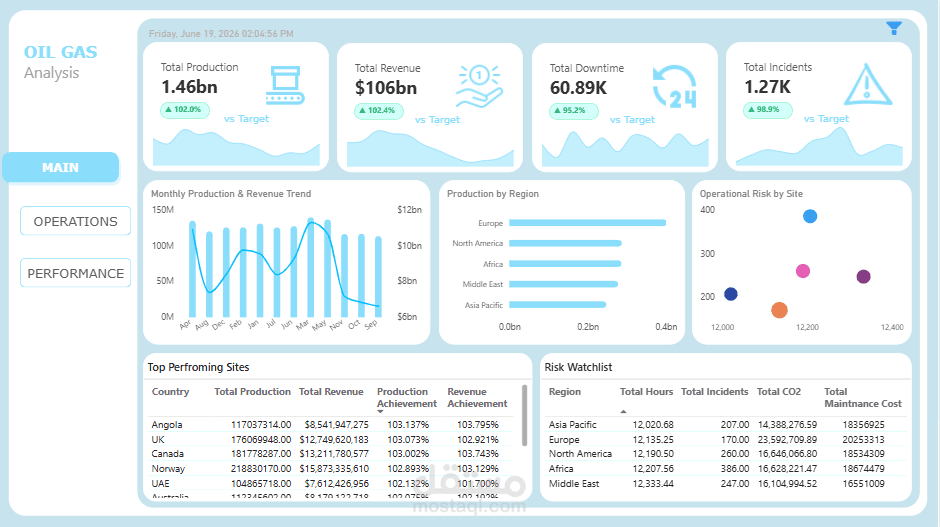Sort by Total Maintnance Cost header
The image size is (940, 527).
pos(863,397)
